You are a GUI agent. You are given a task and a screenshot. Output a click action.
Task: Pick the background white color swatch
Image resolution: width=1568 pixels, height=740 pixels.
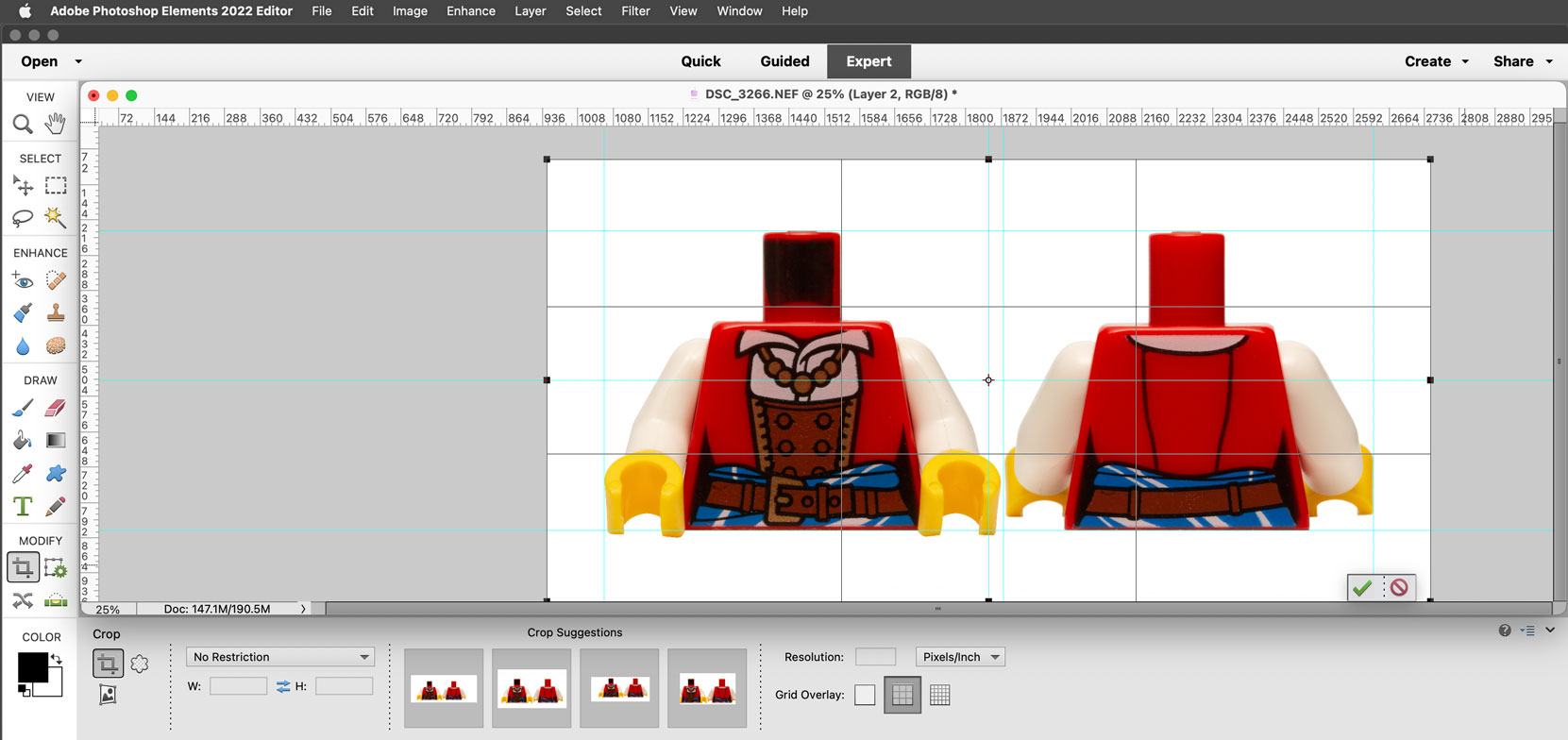(53, 687)
